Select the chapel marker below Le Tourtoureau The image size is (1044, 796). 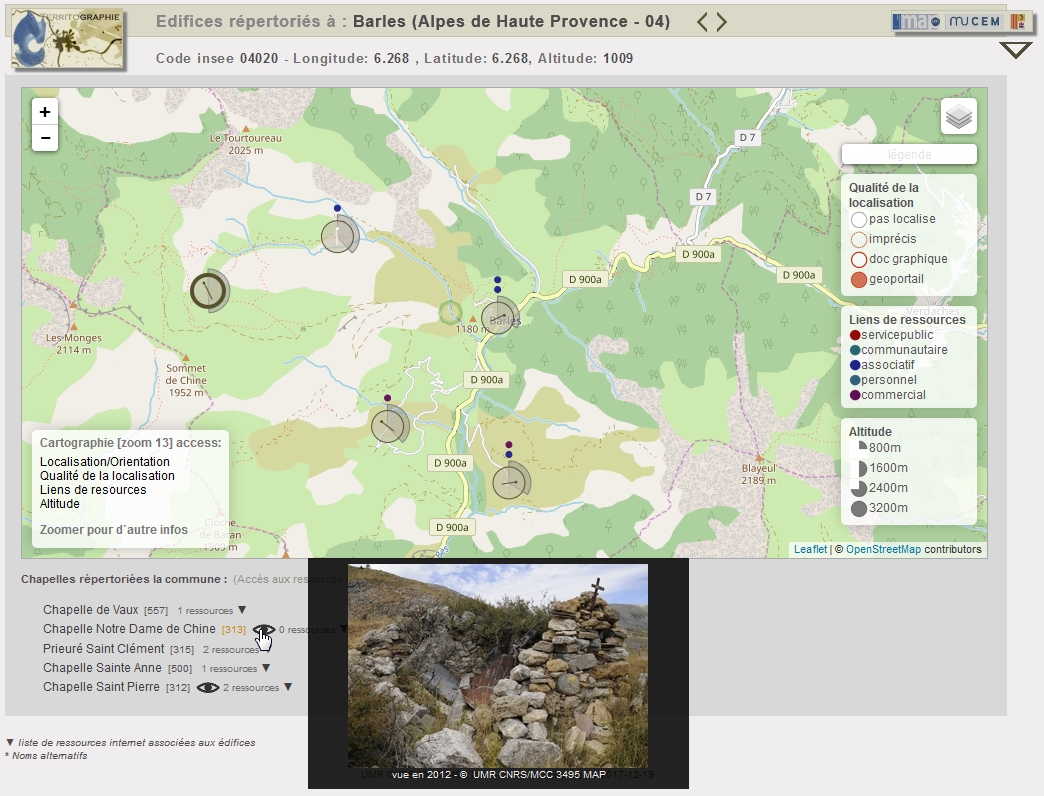pyautogui.click(x=339, y=235)
